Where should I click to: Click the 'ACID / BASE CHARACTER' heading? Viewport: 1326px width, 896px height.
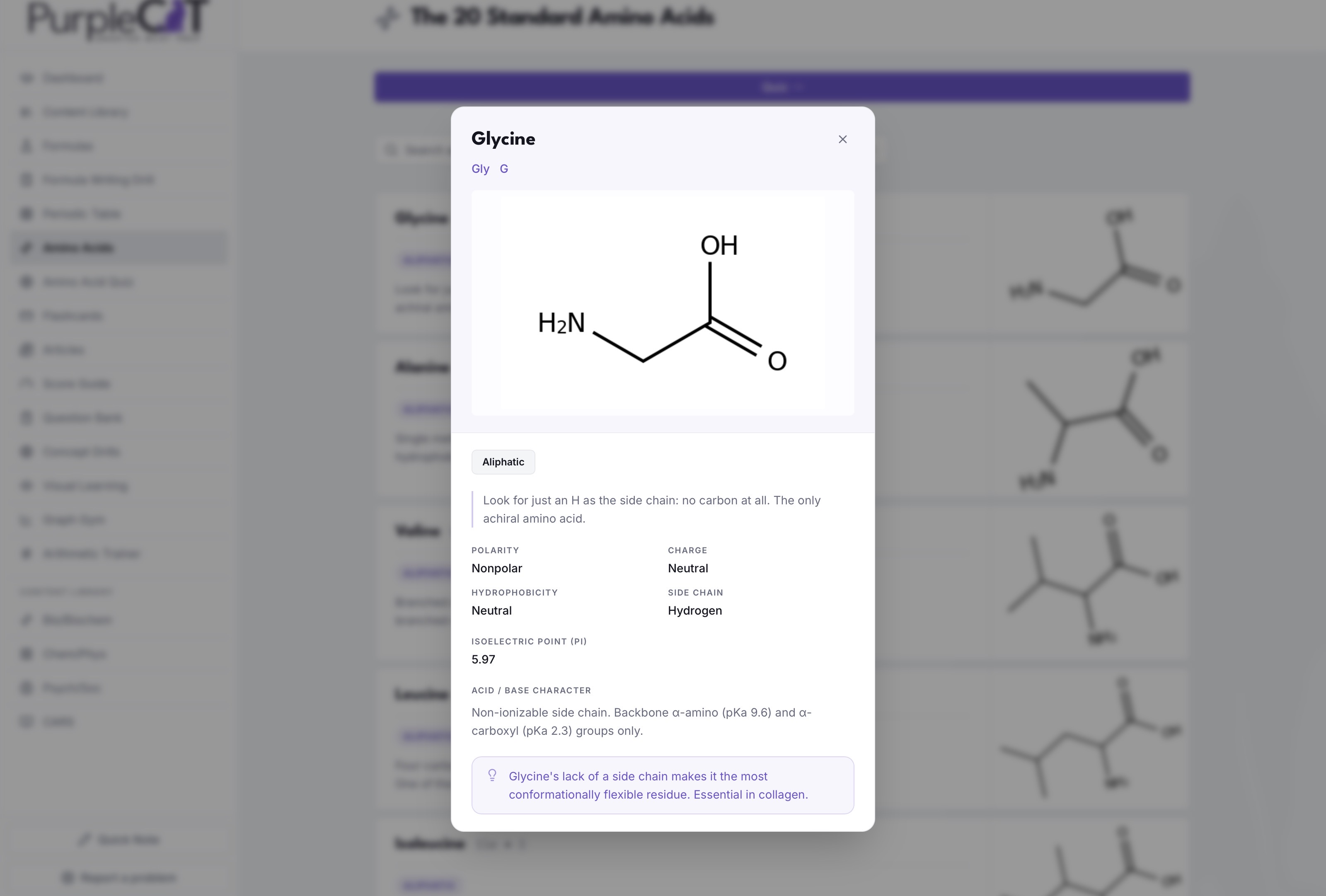(531, 690)
